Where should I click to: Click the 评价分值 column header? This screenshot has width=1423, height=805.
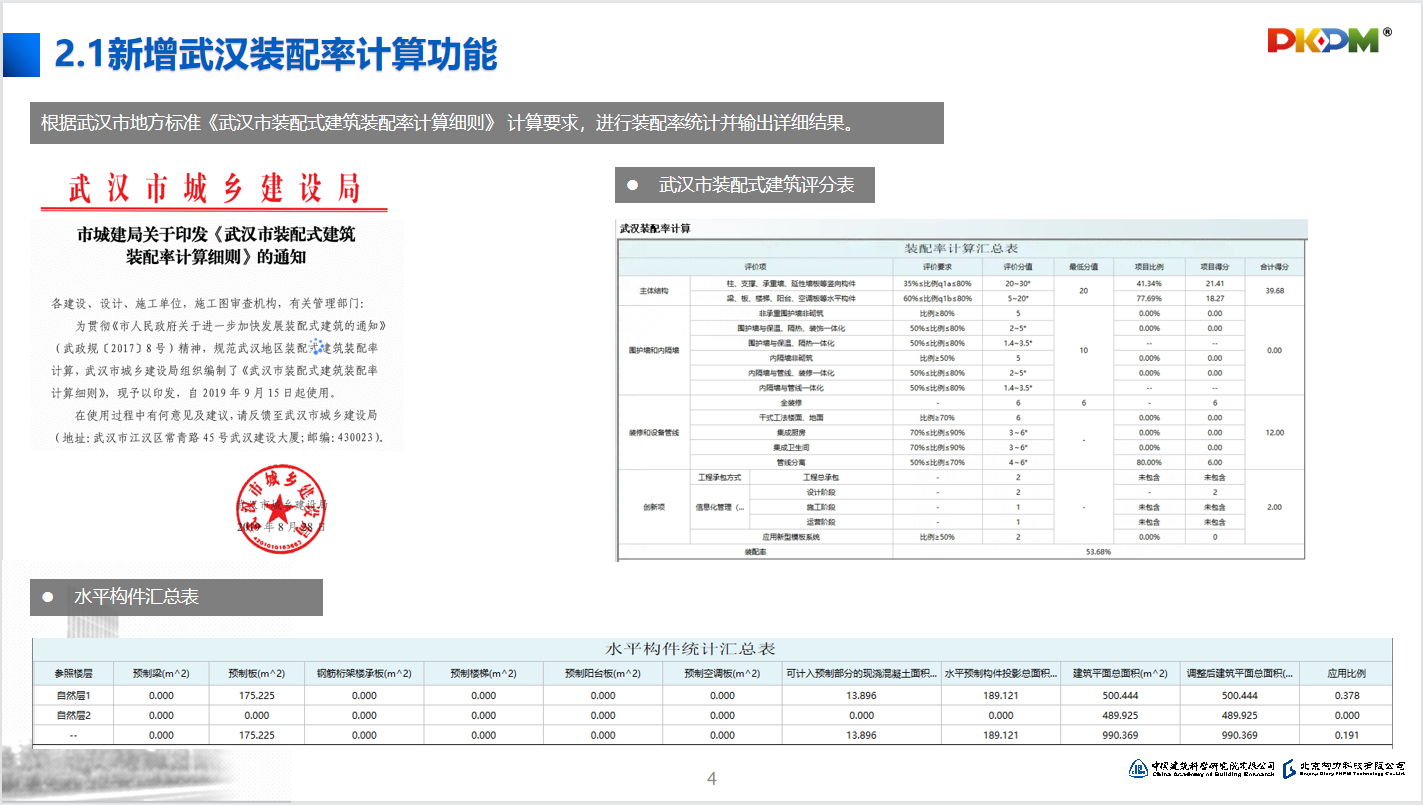(x=1018, y=267)
